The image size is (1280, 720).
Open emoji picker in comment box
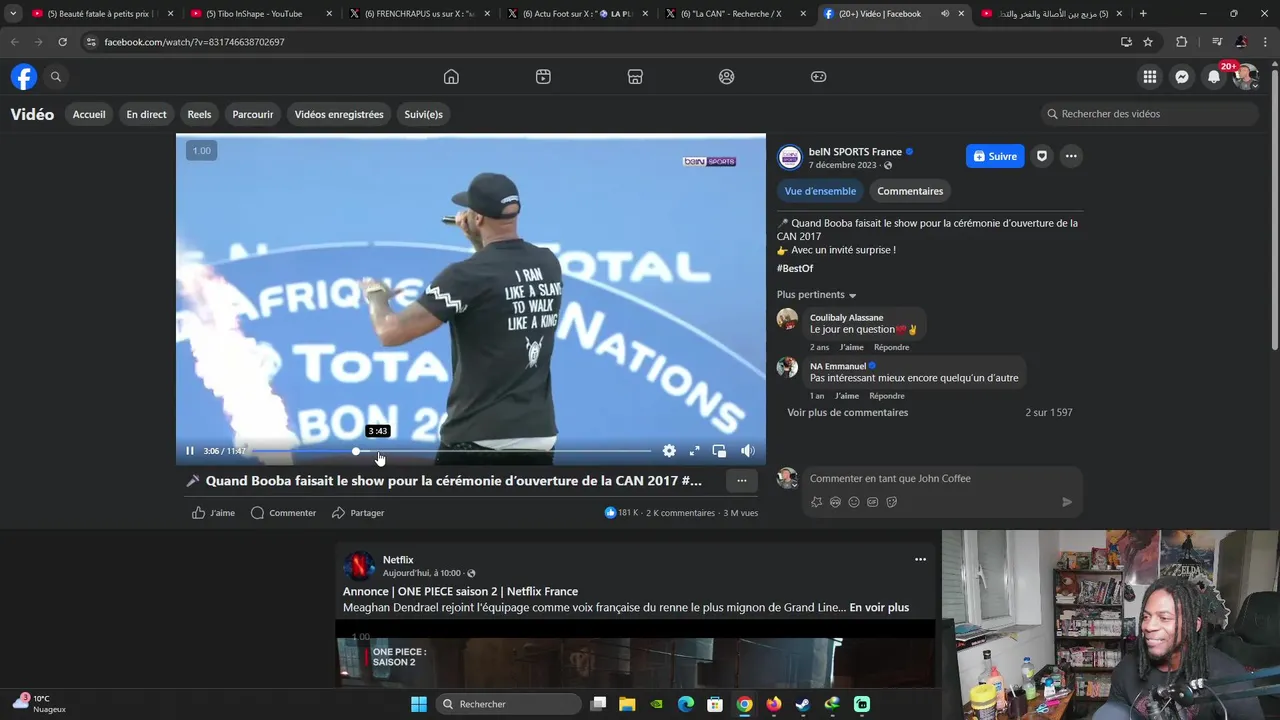tap(854, 502)
